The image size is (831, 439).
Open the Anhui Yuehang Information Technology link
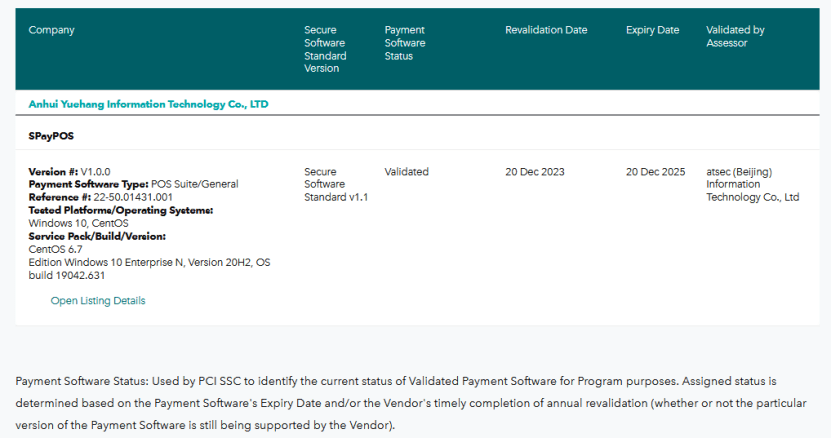[x=148, y=104]
